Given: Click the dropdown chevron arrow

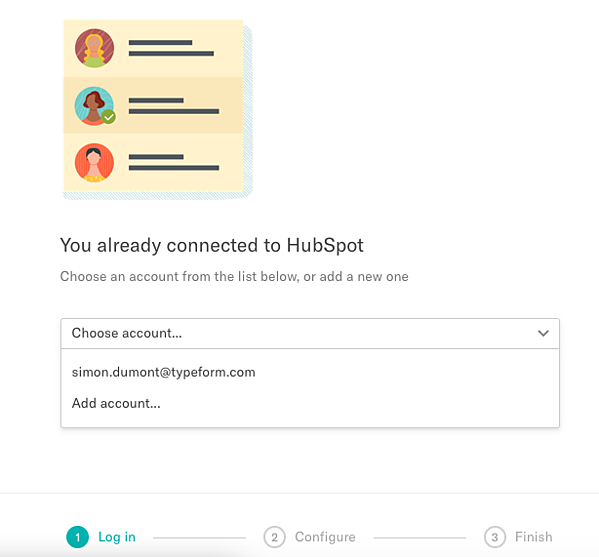Looking at the screenshot, I should (x=543, y=333).
